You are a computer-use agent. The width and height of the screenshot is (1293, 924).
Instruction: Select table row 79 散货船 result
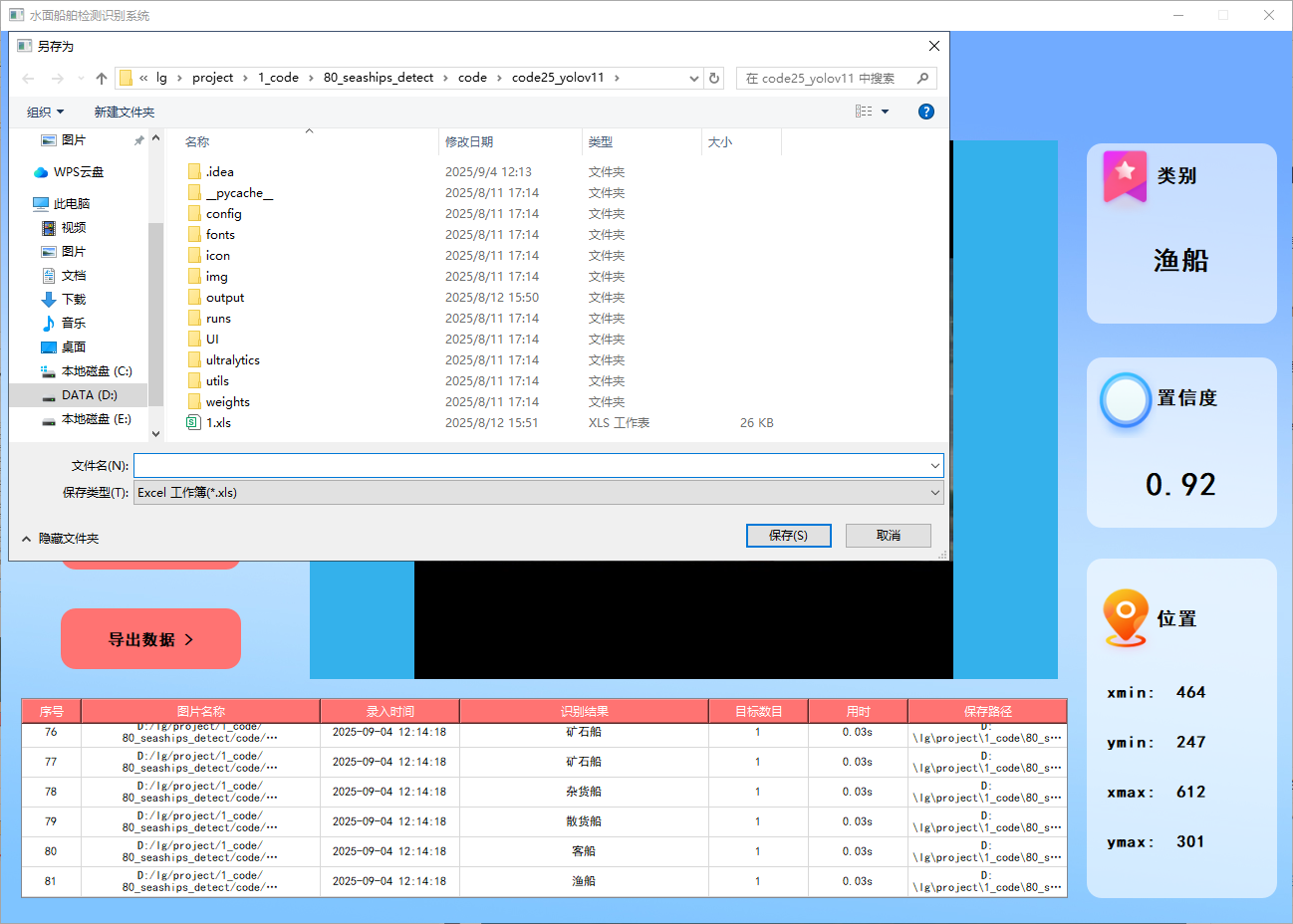click(584, 821)
